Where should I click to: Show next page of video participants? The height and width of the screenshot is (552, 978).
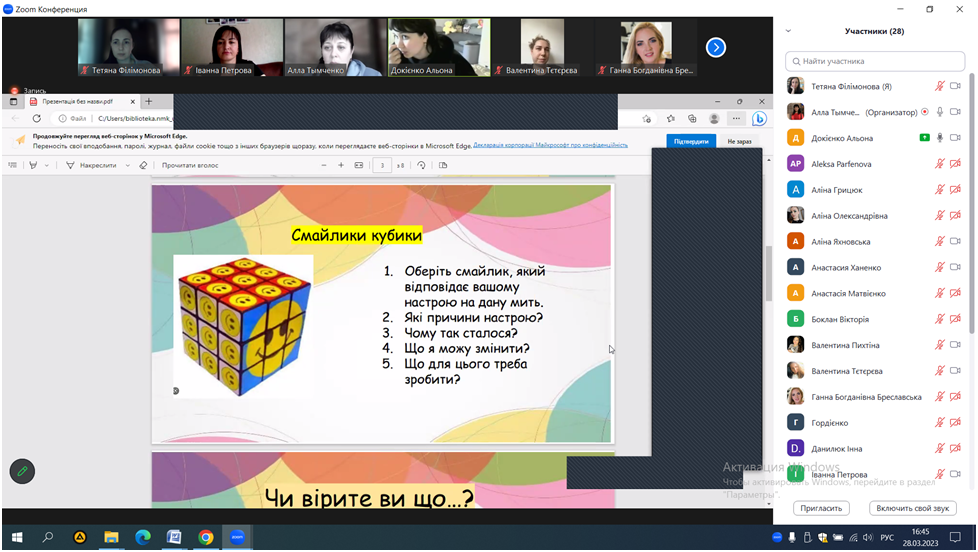tap(715, 47)
